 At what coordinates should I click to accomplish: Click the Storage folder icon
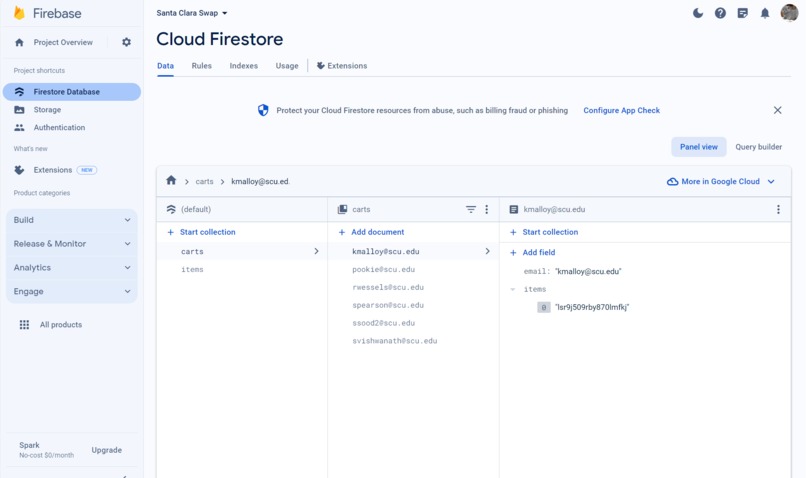[x=20, y=109]
